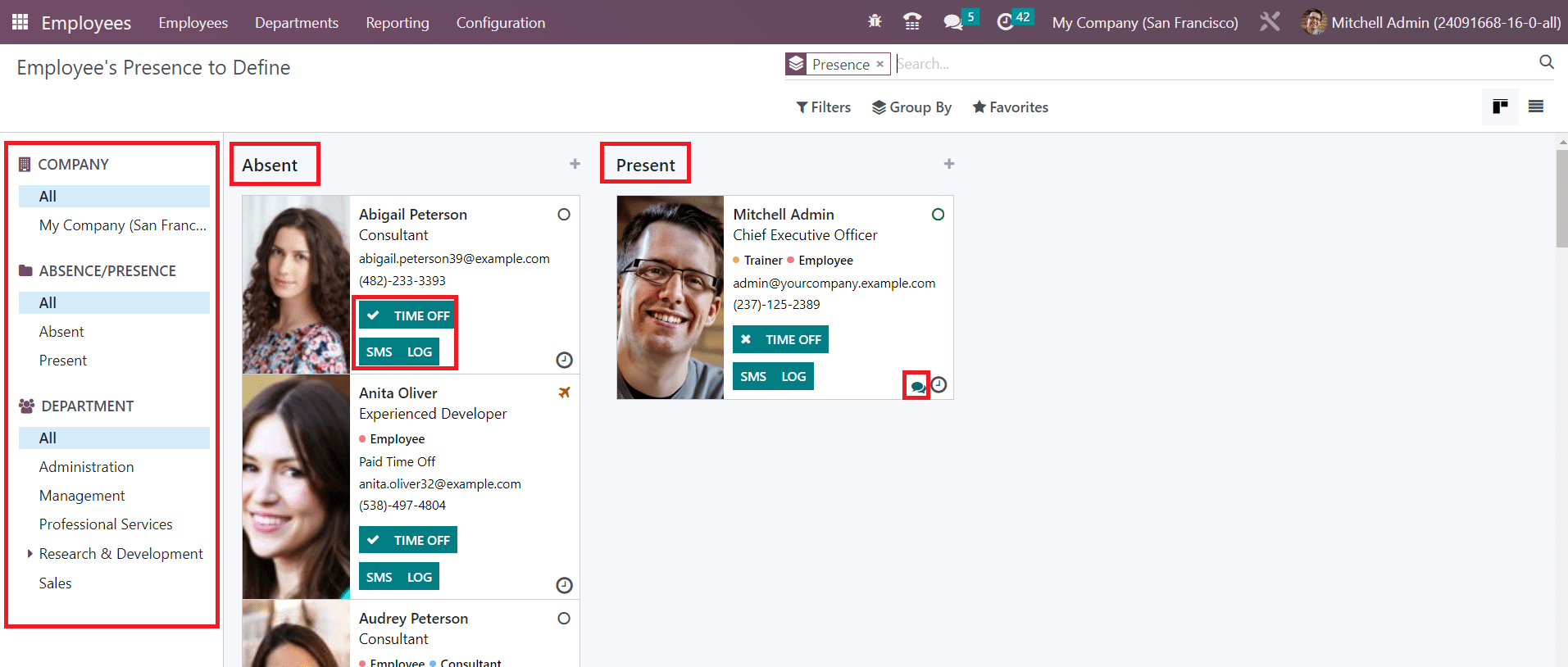The height and width of the screenshot is (667, 1568).
Task: Open the apps grid menu icon
Action: (20, 22)
